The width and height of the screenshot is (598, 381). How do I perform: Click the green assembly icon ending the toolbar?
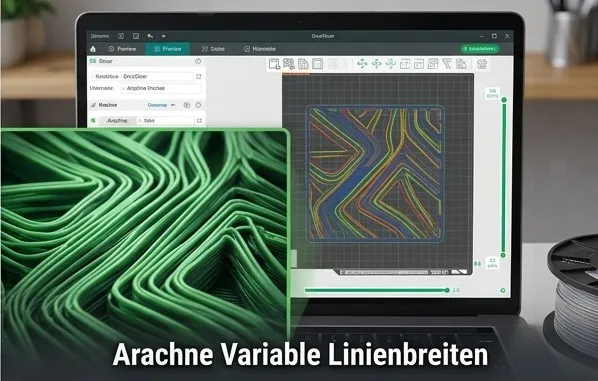tap(482, 64)
